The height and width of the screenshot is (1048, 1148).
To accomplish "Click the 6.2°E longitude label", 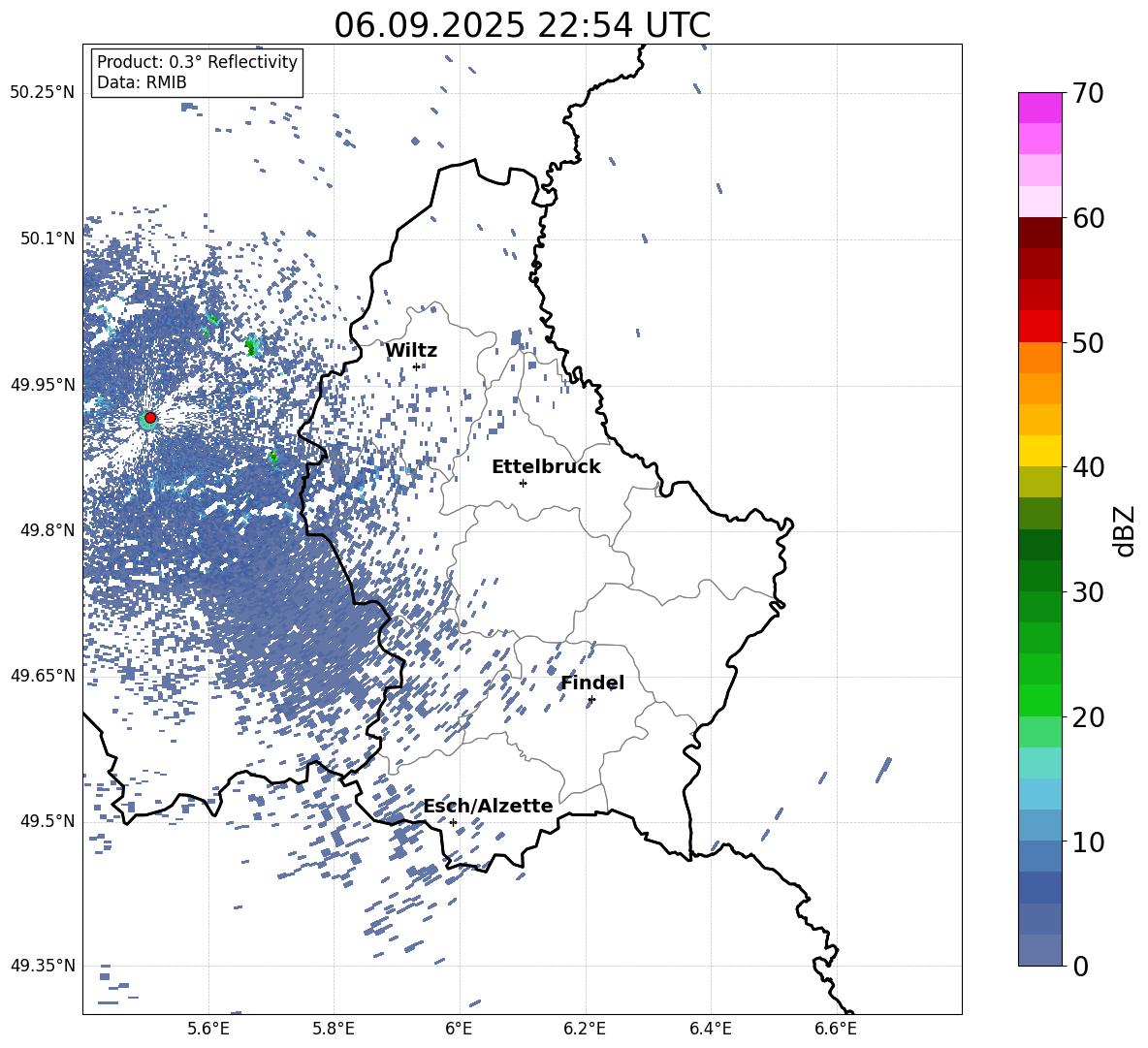I will [x=585, y=1030].
